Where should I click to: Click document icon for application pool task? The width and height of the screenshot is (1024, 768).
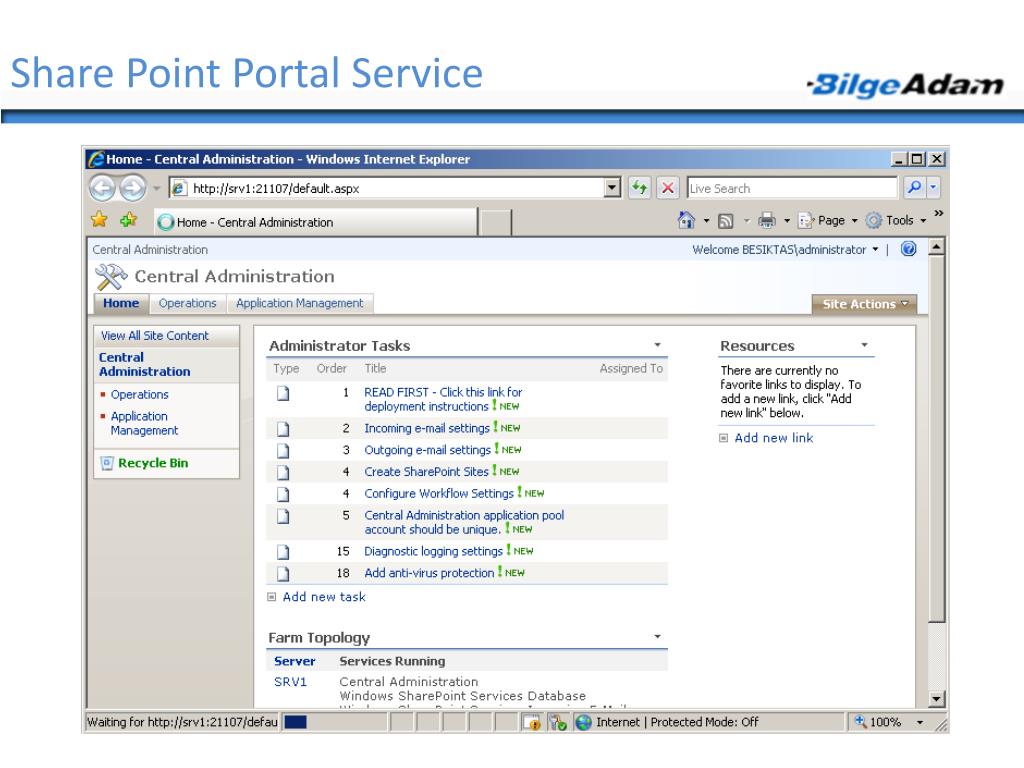click(x=283, y=517)
